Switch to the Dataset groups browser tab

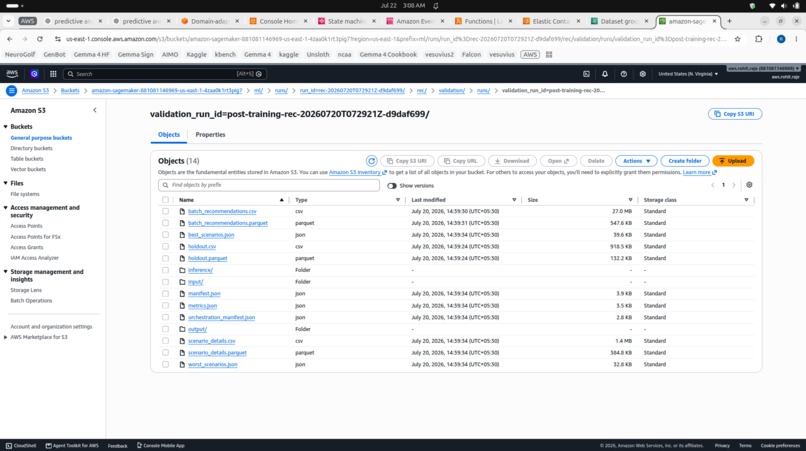pyautogui.click(x=618, y=21)
